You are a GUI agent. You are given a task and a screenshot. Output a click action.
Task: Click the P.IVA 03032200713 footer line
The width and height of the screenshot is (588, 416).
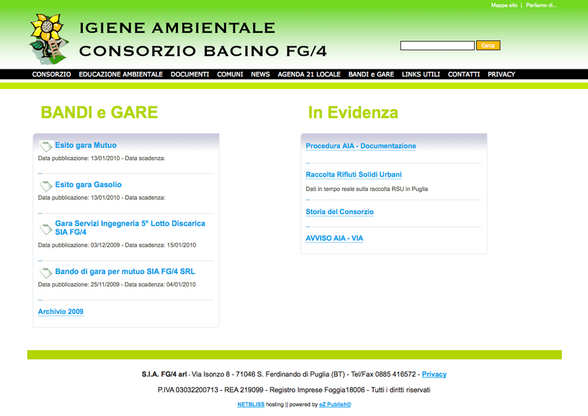pos(294,390)
